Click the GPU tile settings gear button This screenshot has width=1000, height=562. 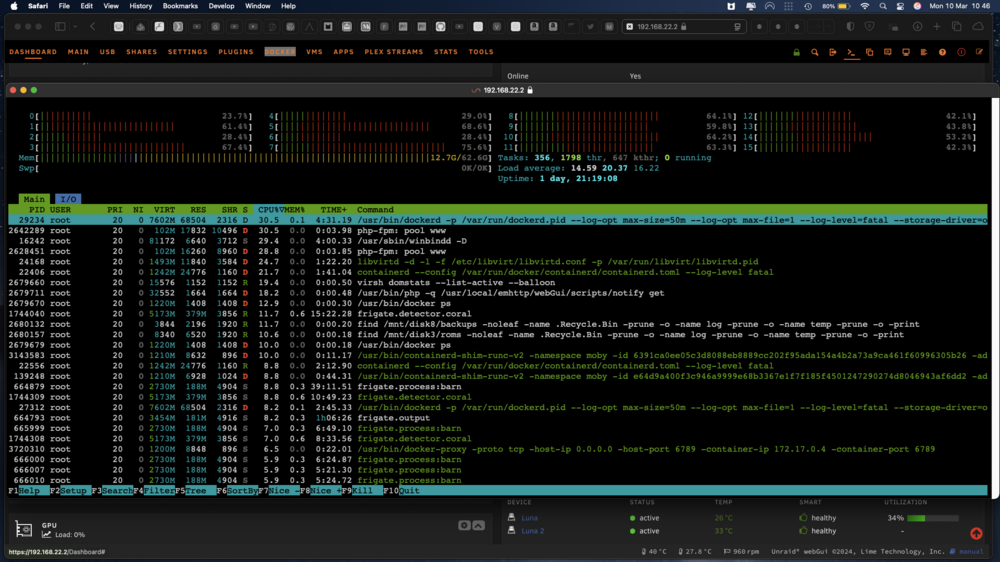click(x=464, y=526)
